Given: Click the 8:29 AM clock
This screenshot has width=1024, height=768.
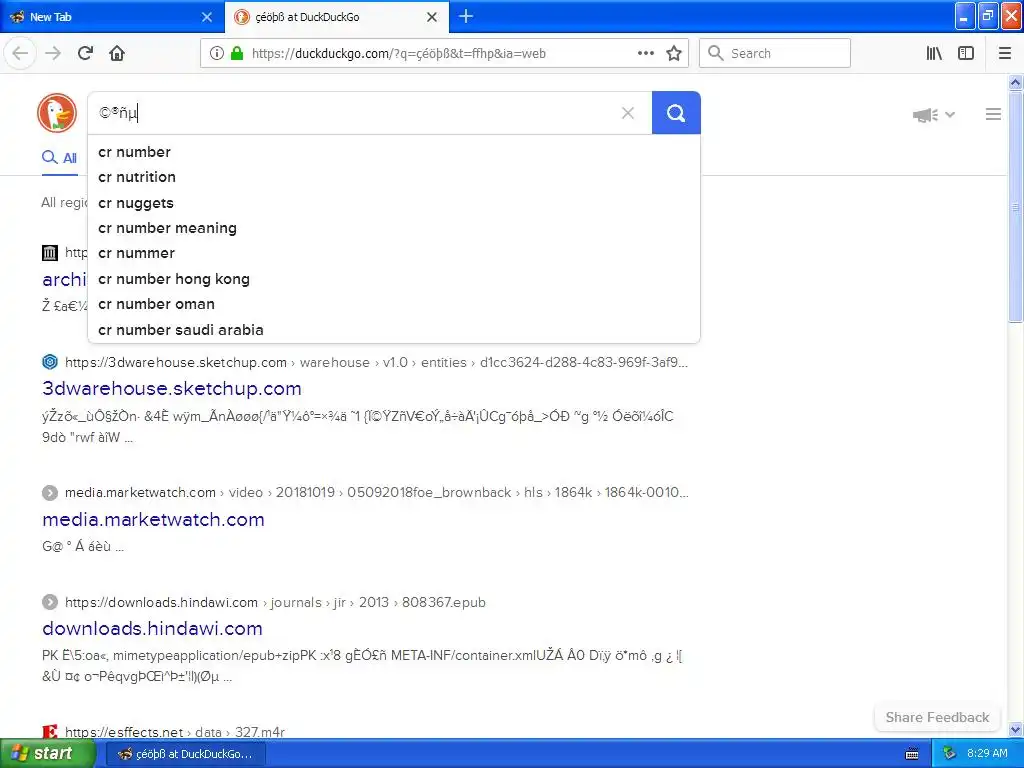Looking at the screenshot, I should 986,754.
